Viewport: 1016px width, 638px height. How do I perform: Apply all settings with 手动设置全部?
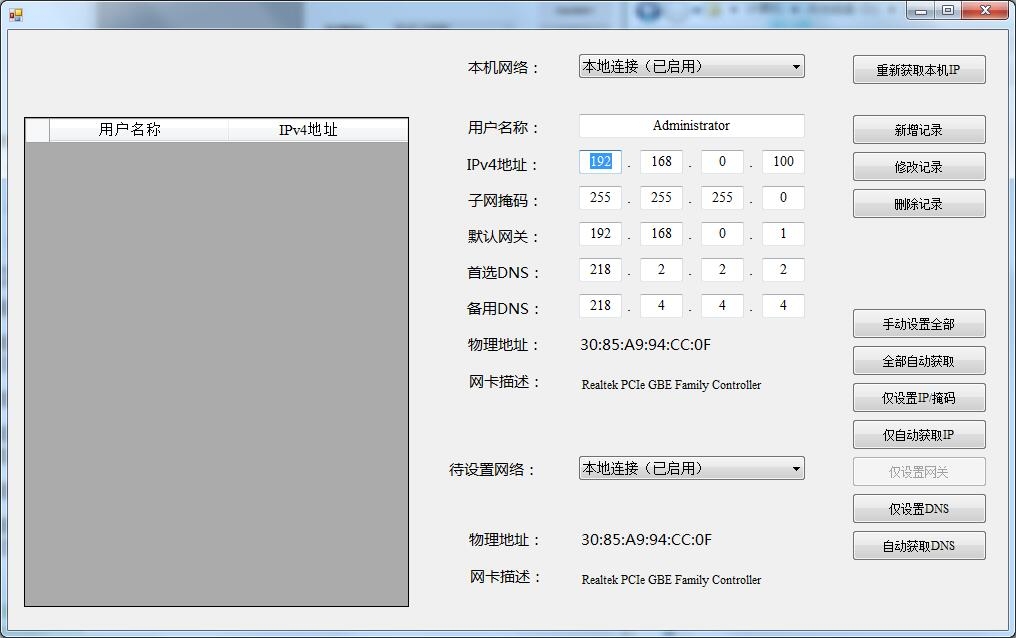[x=919, y=324]
